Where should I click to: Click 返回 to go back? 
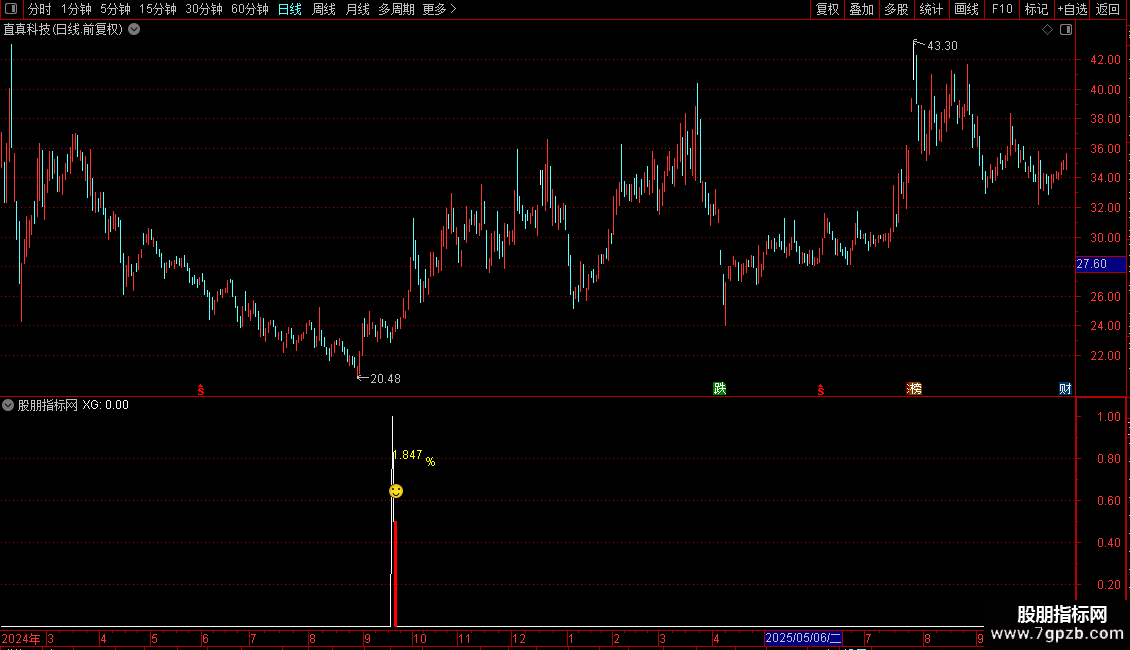[1108, 9]
